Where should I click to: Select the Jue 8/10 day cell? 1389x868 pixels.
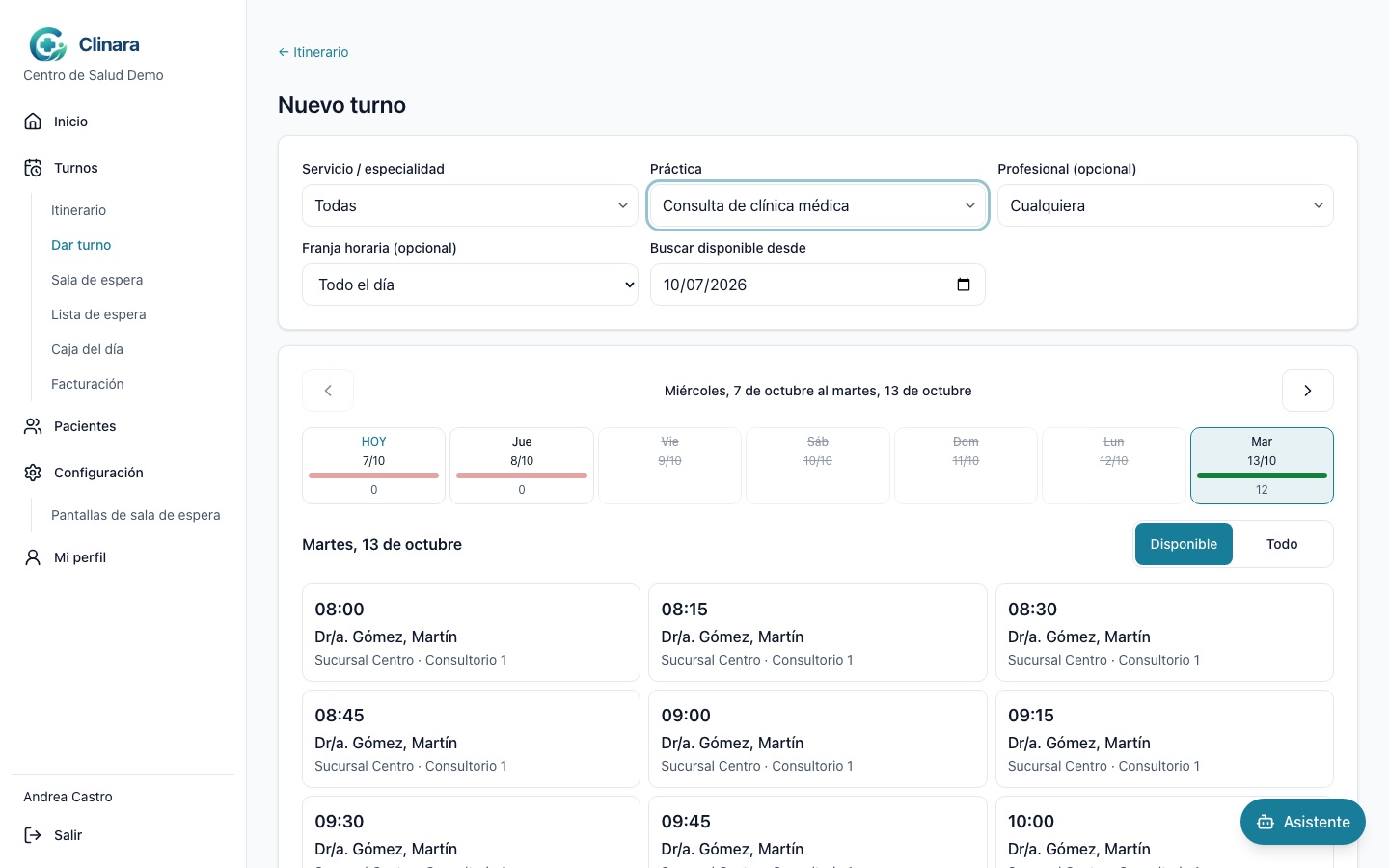(522, 466)
